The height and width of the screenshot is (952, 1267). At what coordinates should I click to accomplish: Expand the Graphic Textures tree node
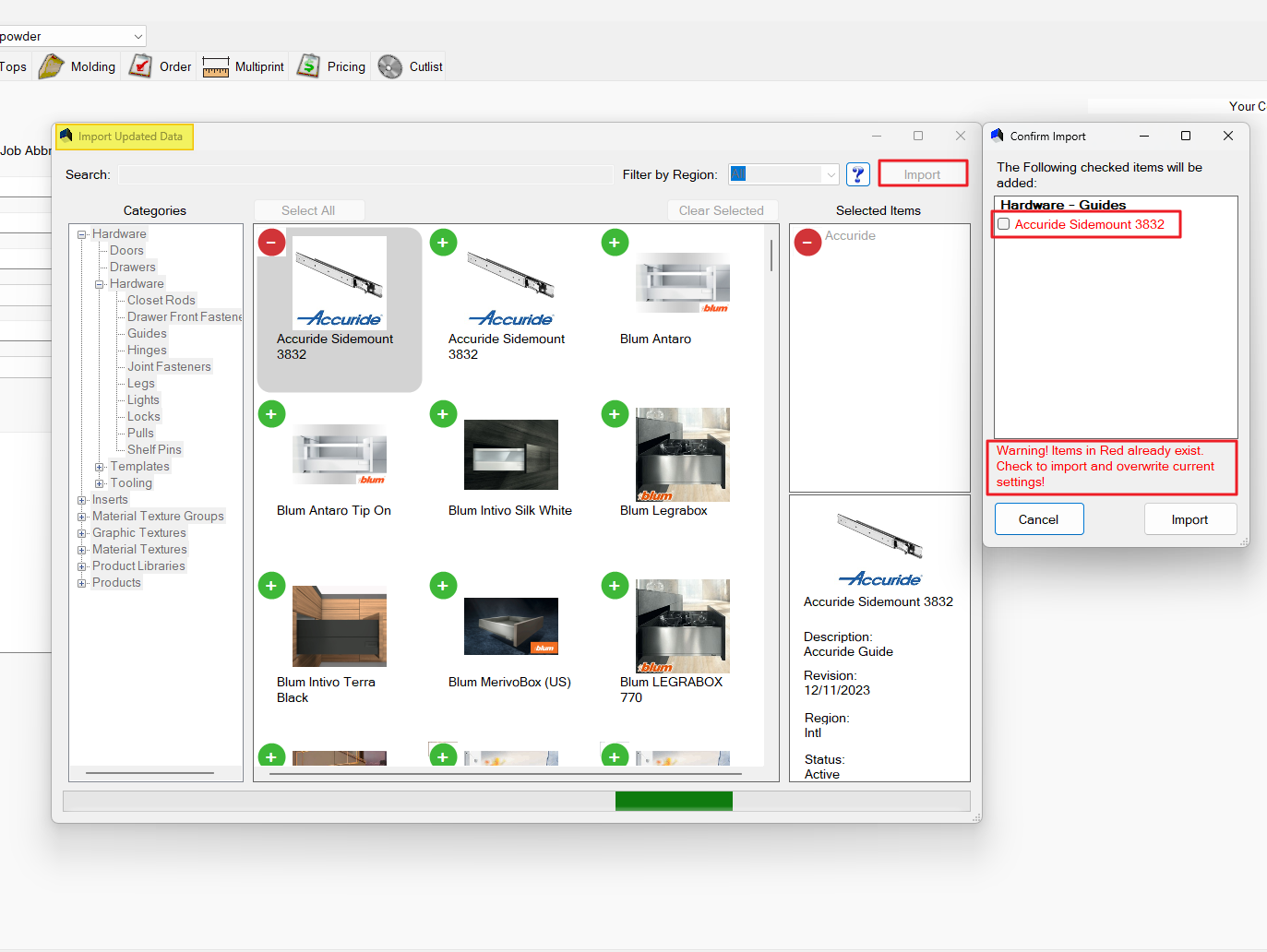[82, 533]
